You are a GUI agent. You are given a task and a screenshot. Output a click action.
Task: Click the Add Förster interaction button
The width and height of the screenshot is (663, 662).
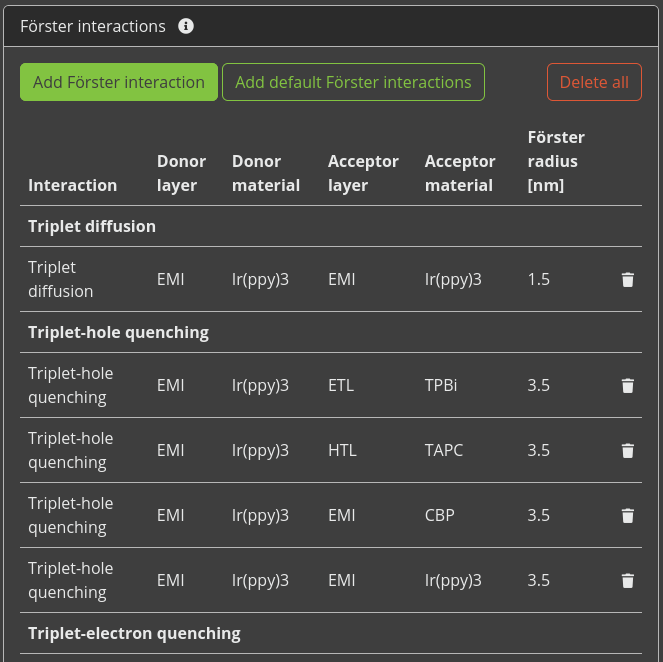(119, 82)
